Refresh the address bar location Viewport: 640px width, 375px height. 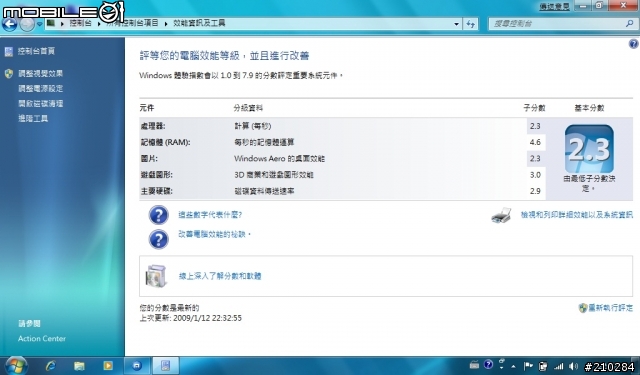click(x=471, y=24)
